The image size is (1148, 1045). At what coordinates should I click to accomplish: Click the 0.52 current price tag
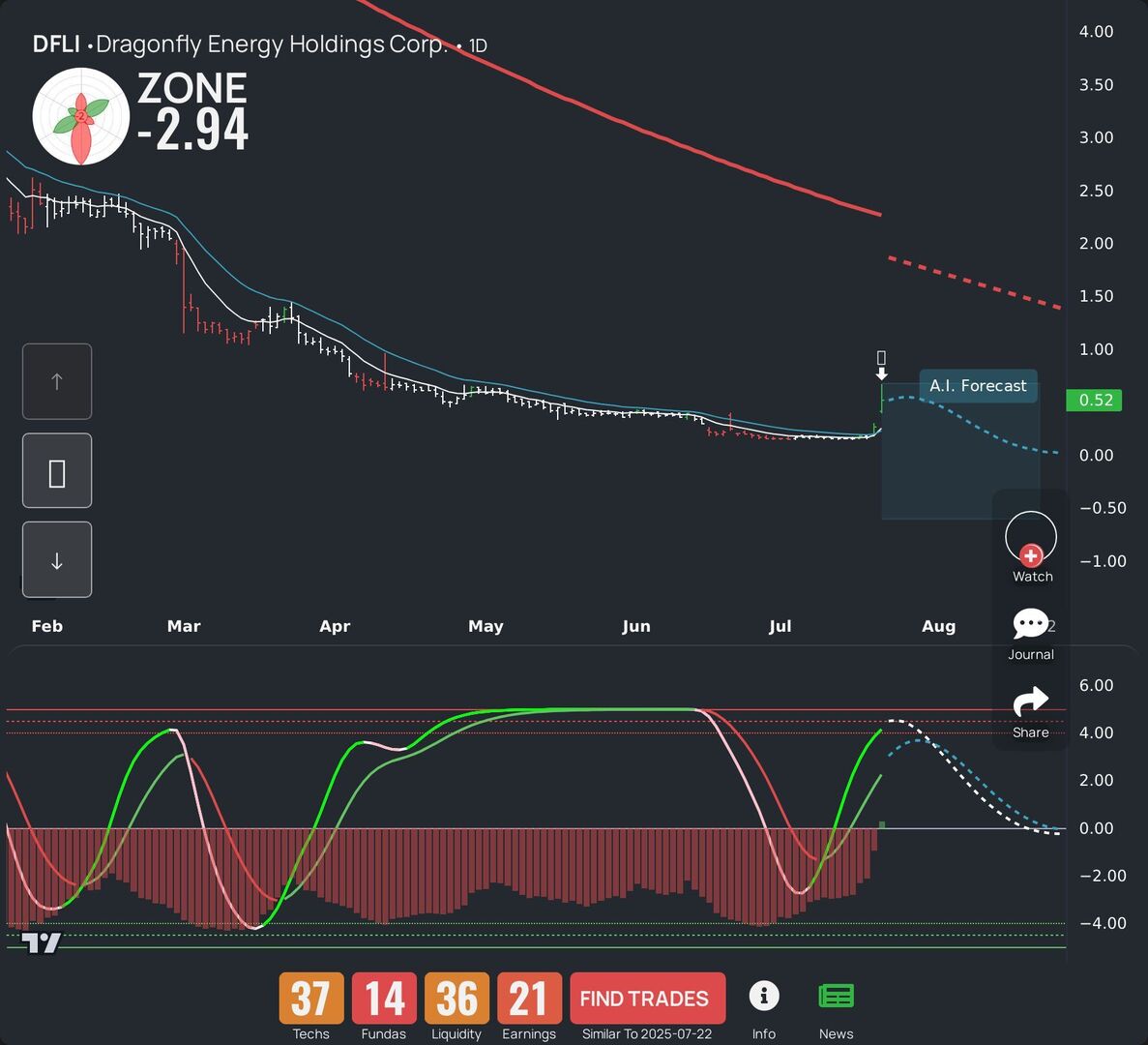click(x=1094, y=400)
